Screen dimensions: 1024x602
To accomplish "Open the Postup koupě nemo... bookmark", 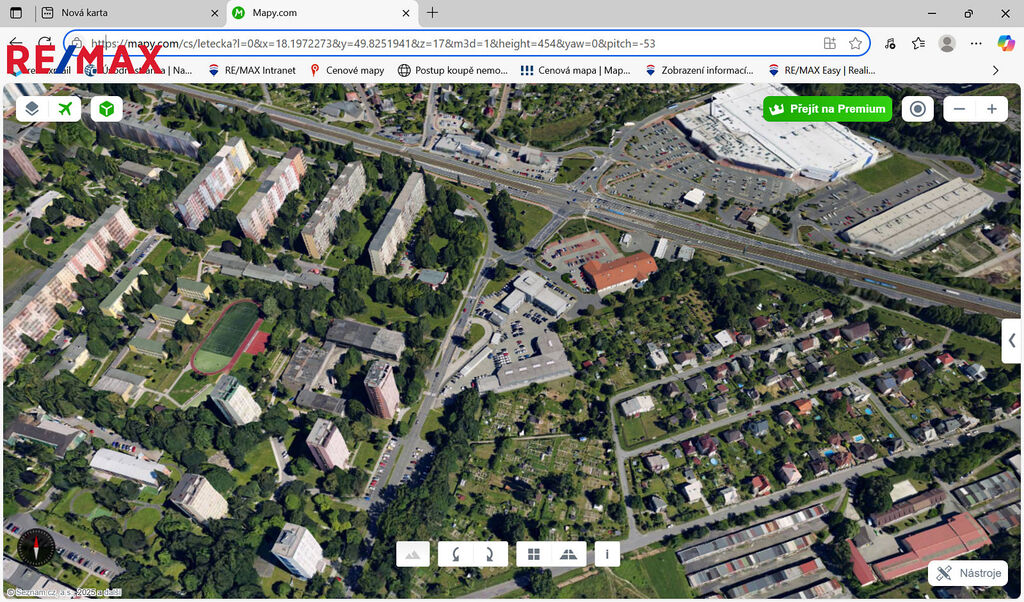I will [453, 70].
